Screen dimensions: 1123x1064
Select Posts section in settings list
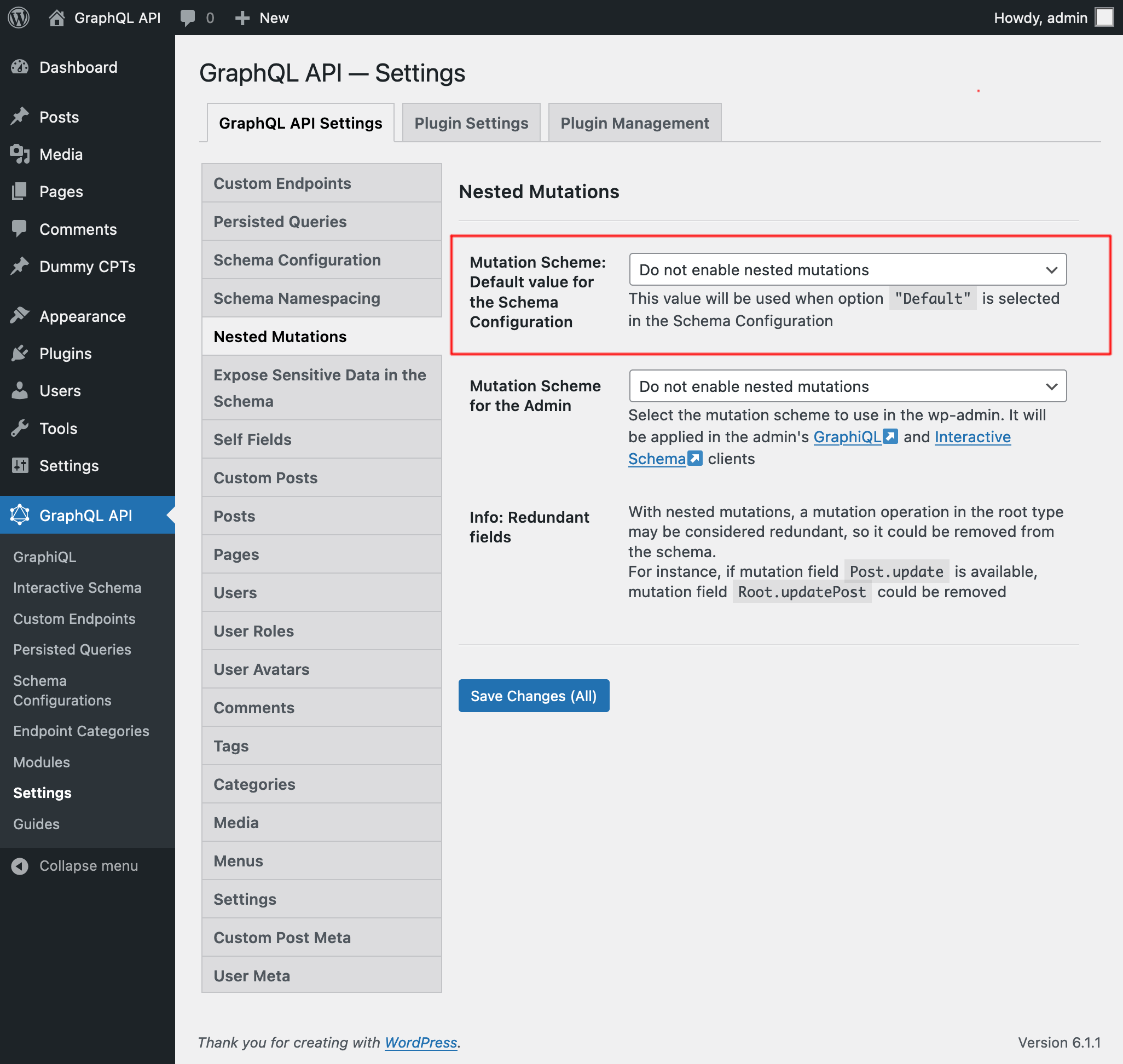(322, 516)
